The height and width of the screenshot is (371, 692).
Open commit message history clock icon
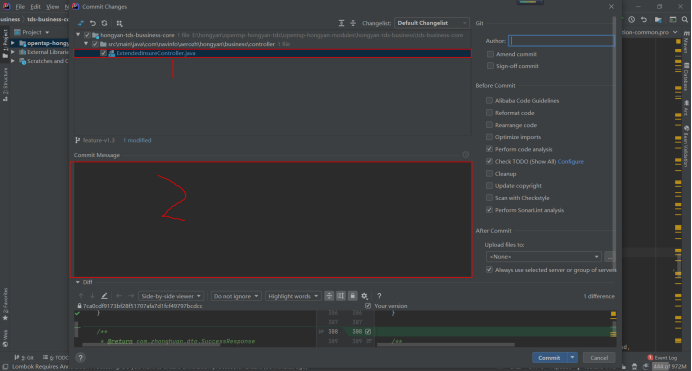point(466,154)
